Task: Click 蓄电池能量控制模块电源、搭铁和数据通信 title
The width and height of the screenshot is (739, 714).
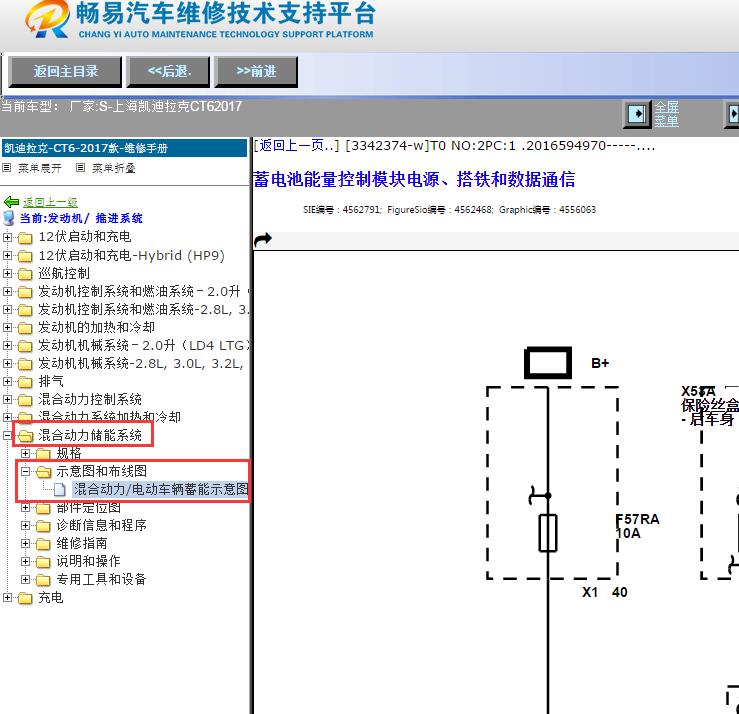Action: click(x=414, y=179)
